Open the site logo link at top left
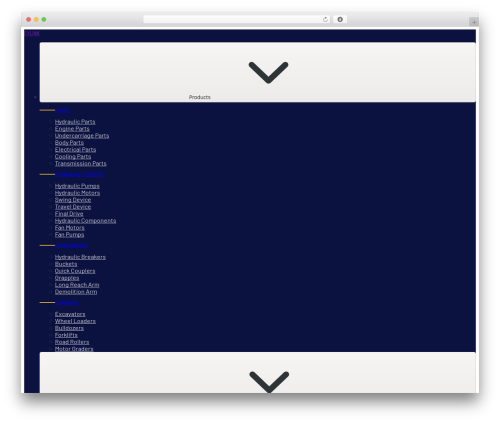This screenshot has width=500, height=423. coord(32,33)
